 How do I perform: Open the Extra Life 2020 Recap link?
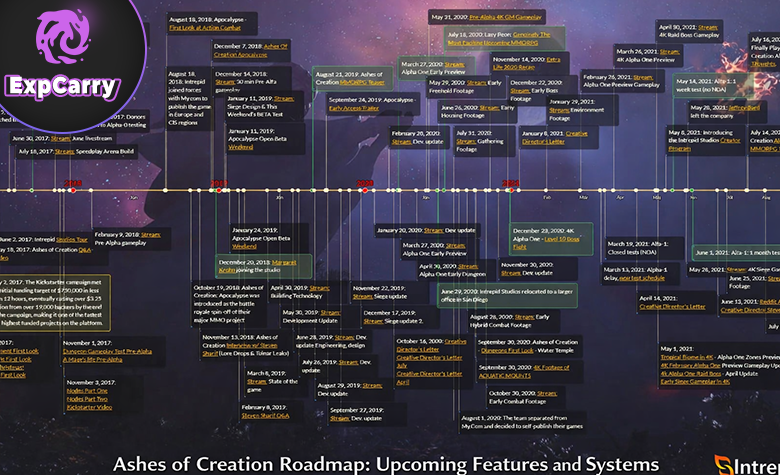tap(527, 63)
